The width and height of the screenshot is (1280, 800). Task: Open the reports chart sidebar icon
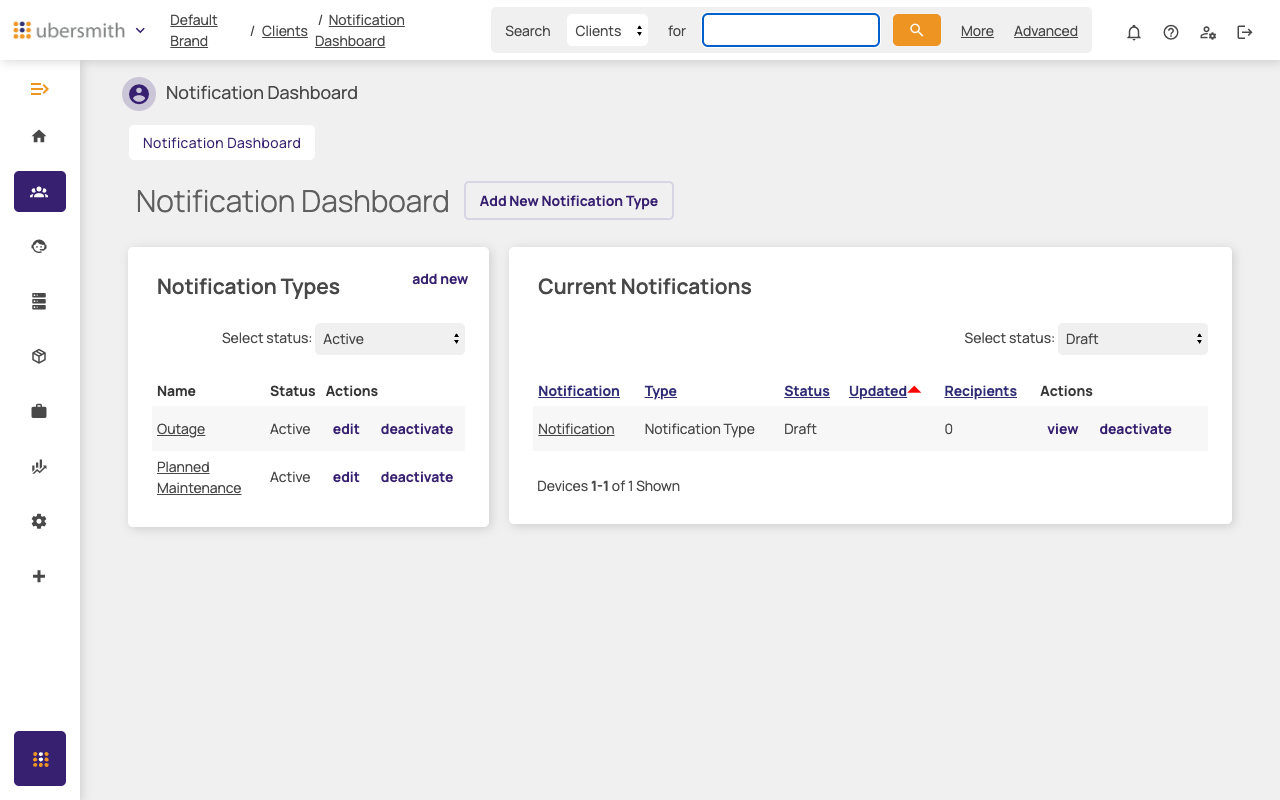click(39, 466)
